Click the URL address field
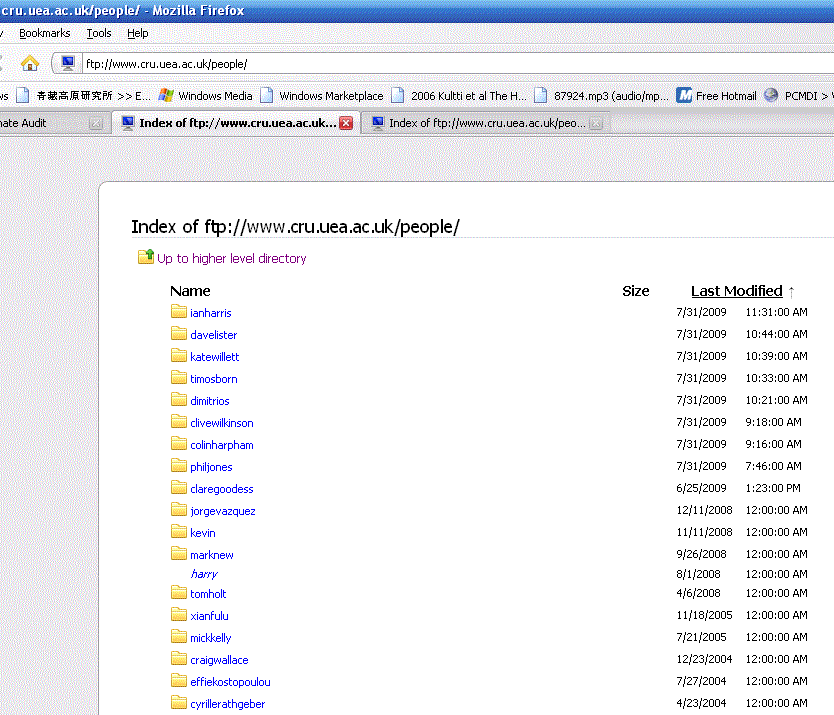Screen dimensions: 834x715 click(x=450, y=64)
